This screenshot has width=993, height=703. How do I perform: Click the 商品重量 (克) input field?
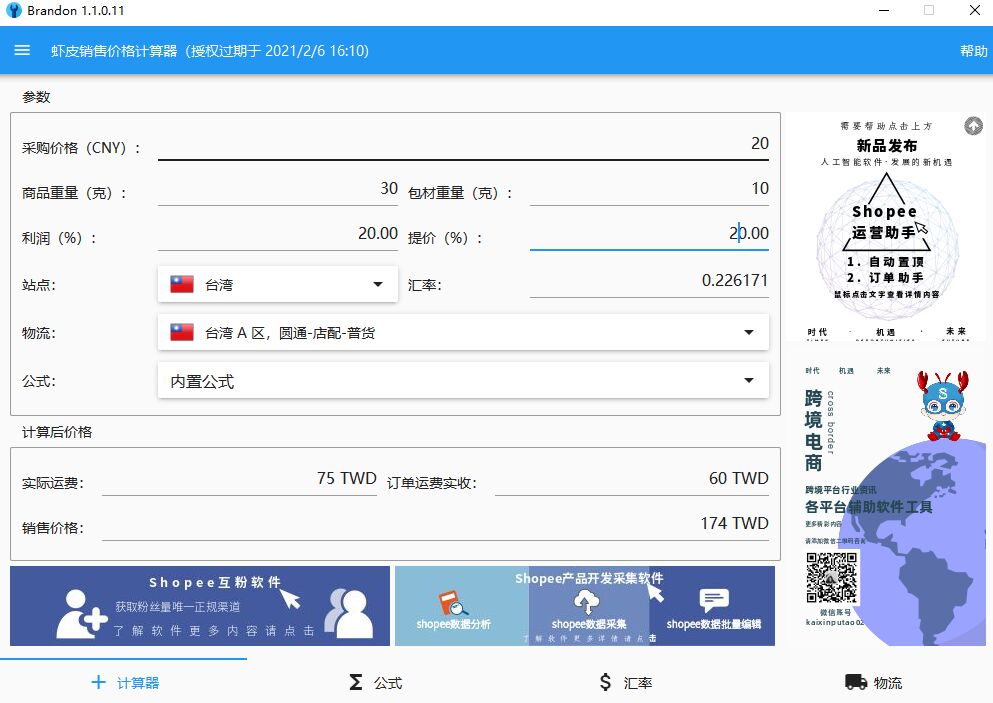(277, 189)
